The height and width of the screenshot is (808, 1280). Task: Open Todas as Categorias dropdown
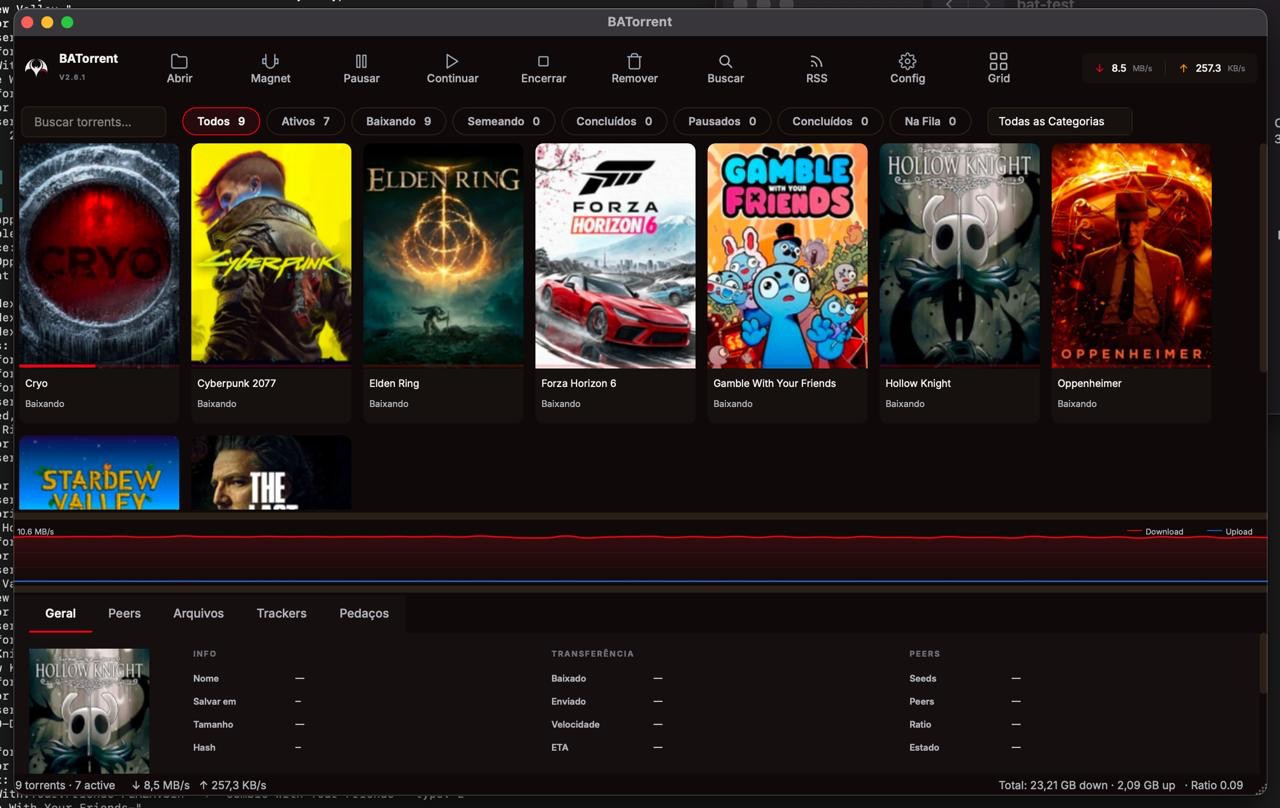(1059, 121)
